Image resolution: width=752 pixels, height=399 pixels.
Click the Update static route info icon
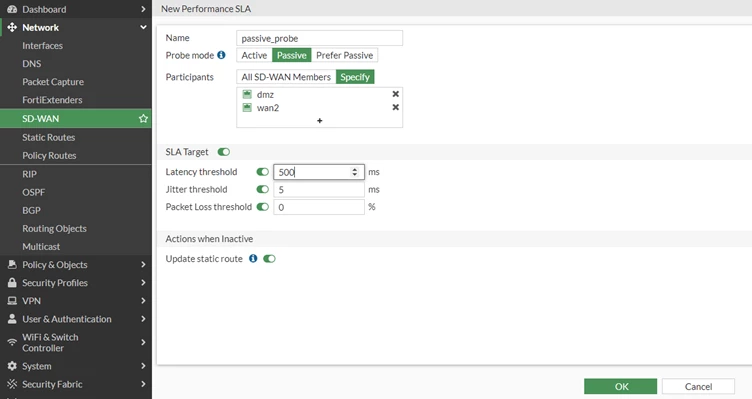(253, 258)
